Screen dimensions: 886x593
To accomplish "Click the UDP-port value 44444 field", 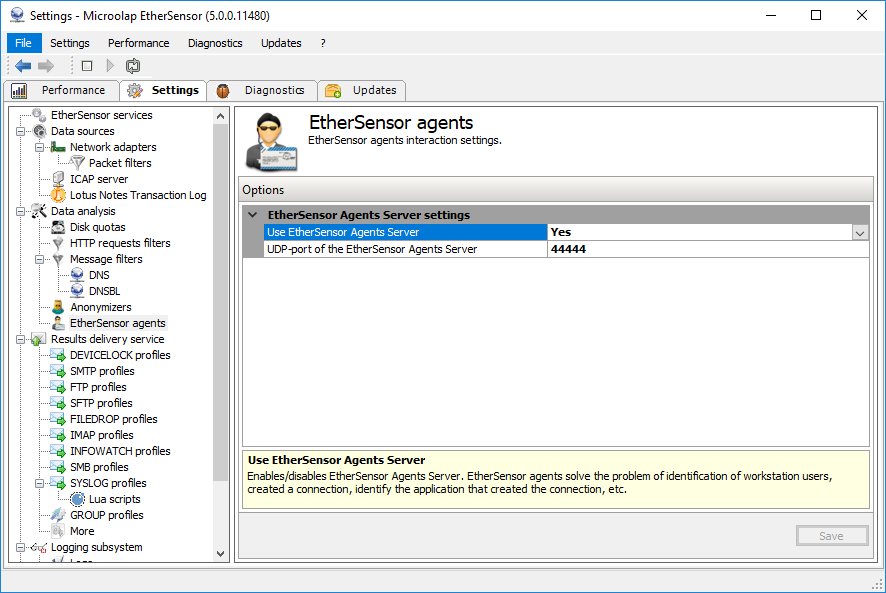I will click(x=707, y=249).
